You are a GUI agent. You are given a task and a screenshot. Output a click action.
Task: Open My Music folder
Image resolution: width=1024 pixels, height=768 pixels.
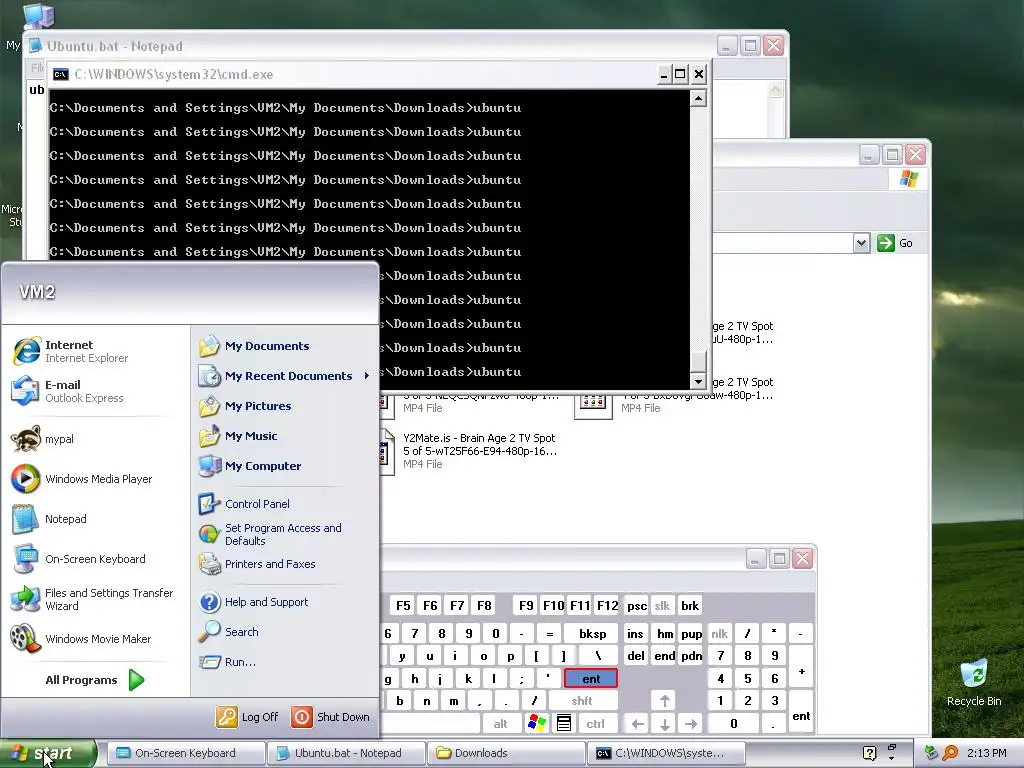(238, 436)
